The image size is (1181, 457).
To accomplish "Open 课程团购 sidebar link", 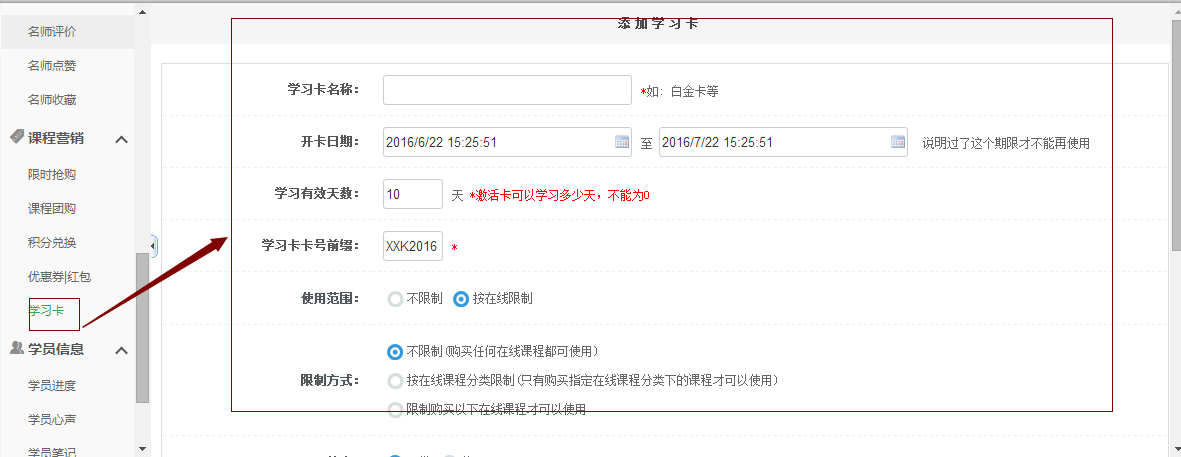I will click(52, 208).
